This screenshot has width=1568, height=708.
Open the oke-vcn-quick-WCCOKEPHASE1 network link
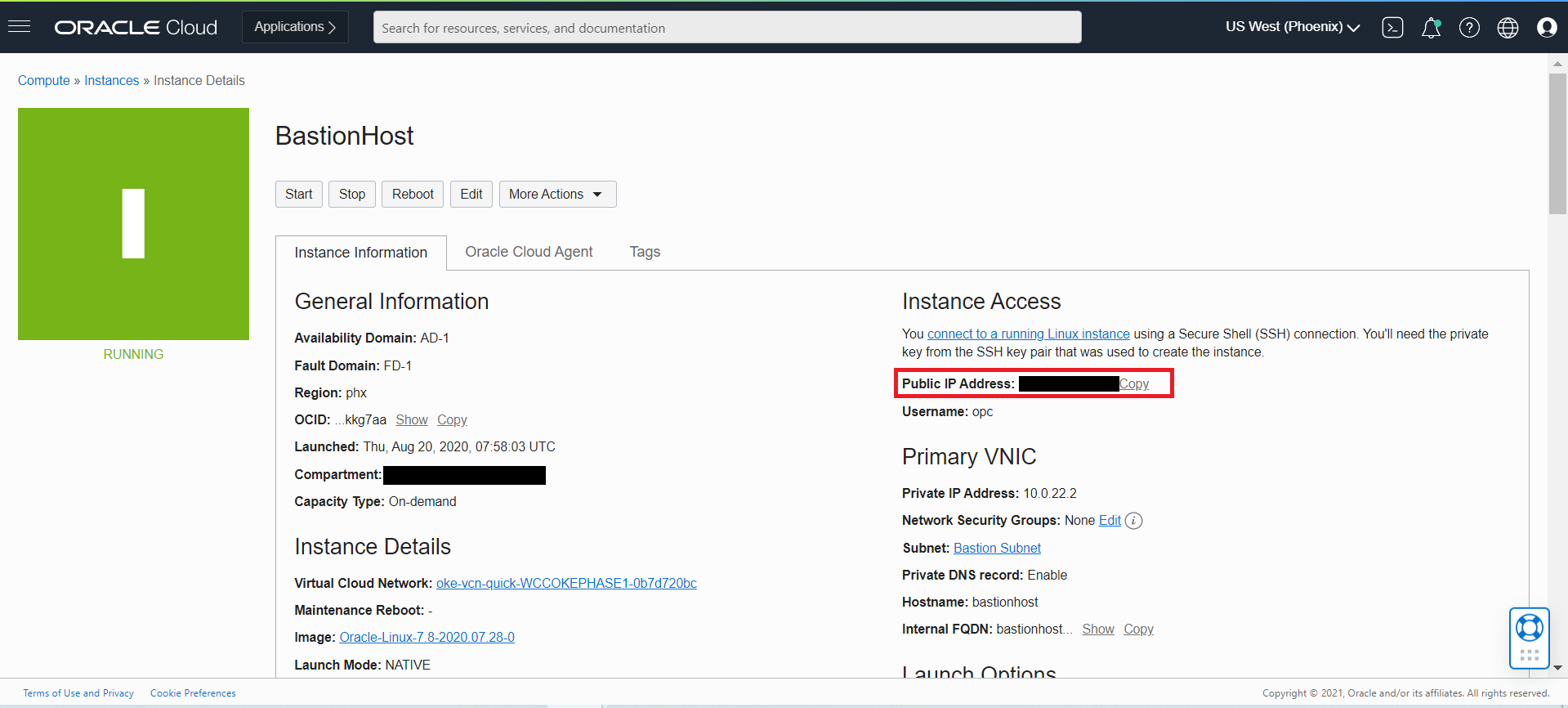coord(566,583)
